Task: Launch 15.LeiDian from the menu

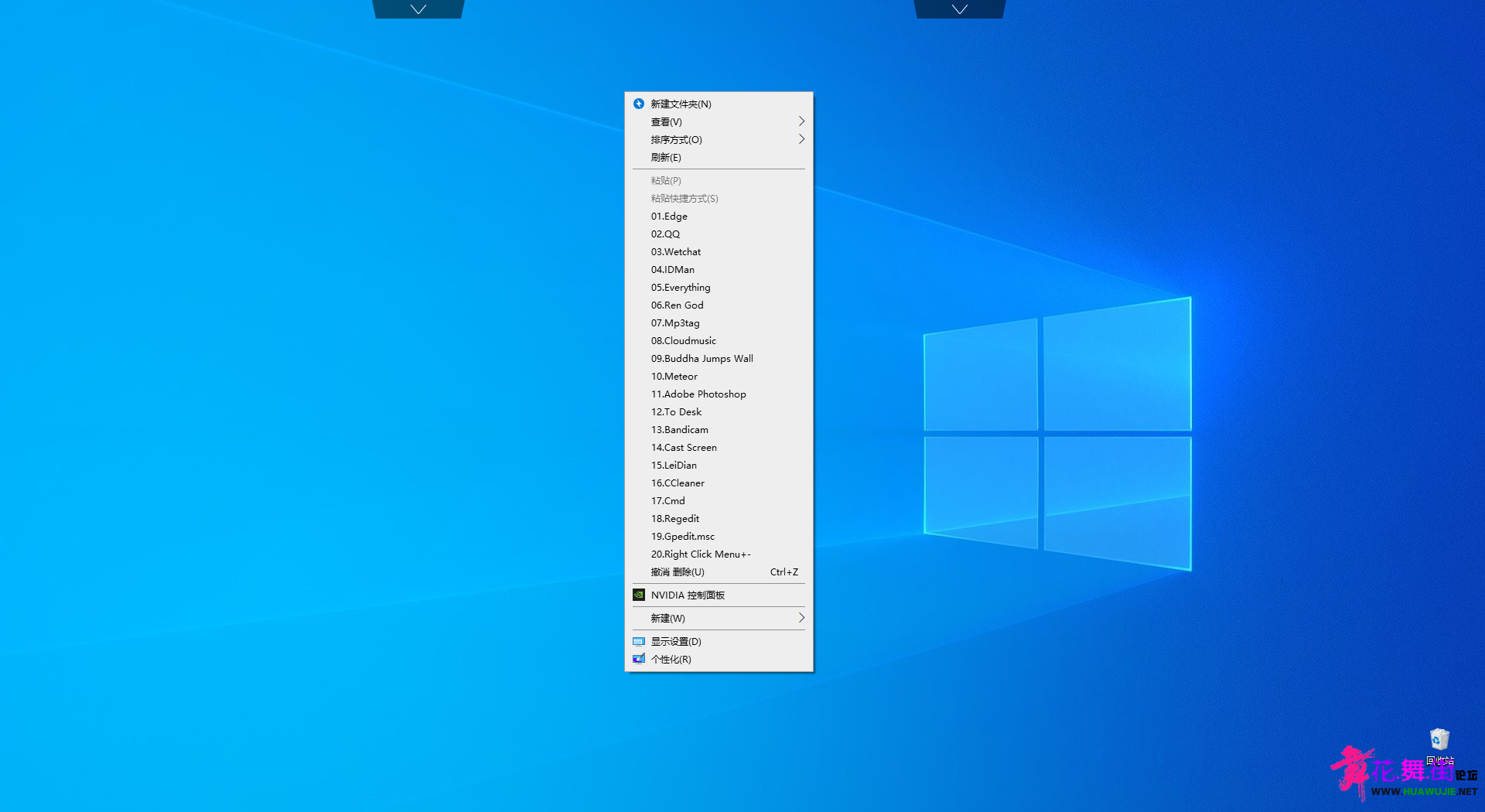Action: pos(719,465)
